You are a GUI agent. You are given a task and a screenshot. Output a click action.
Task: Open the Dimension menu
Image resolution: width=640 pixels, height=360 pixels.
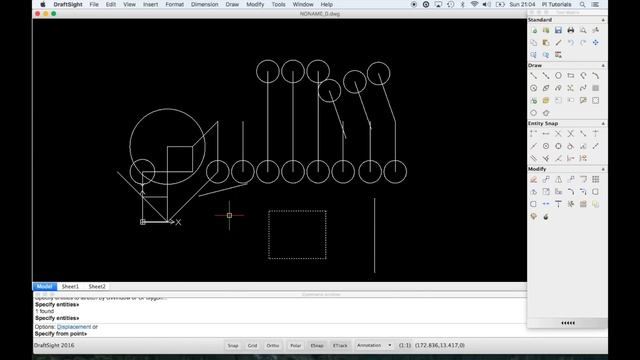(x=204, y=4)
